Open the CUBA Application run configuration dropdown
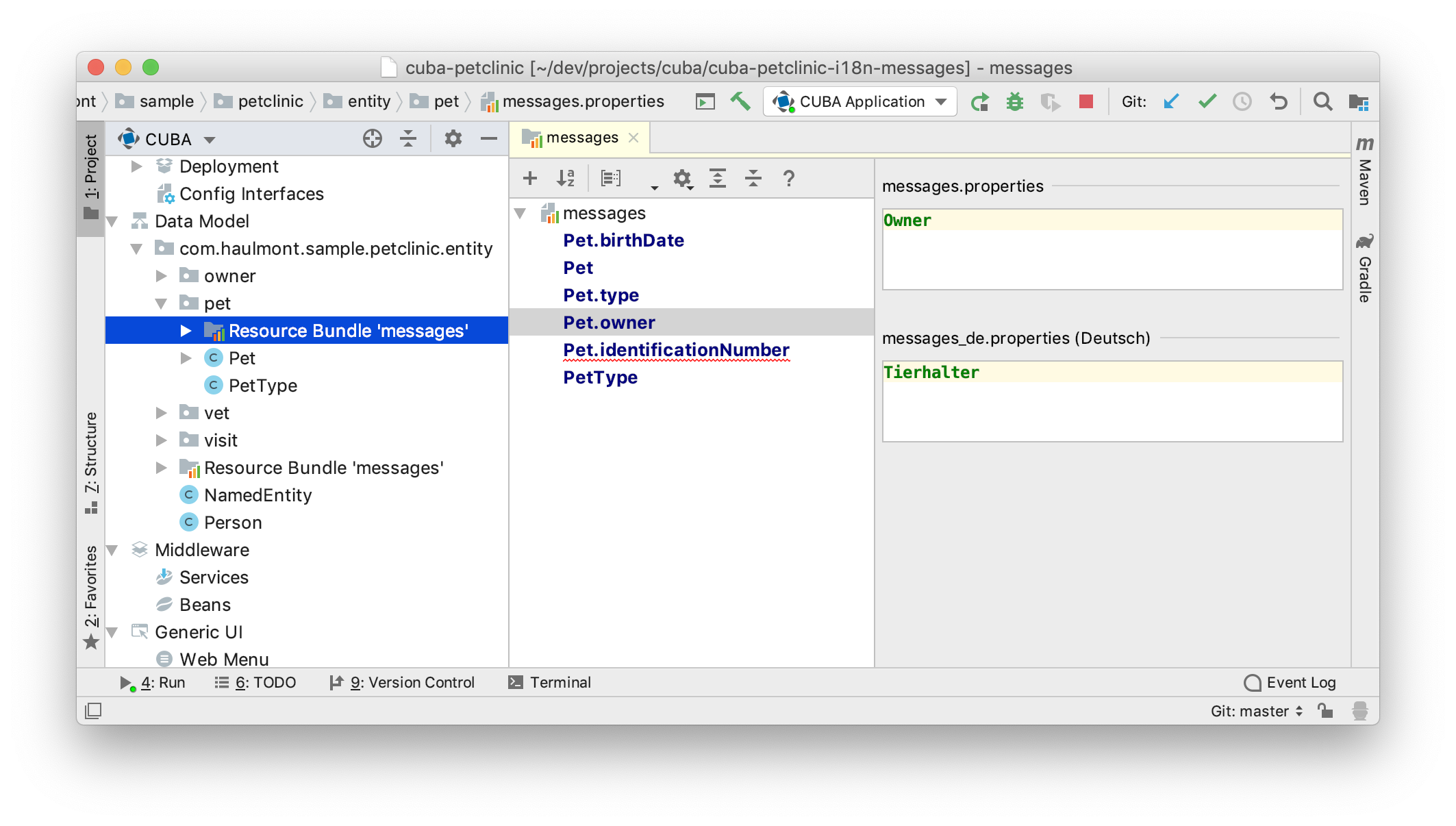1456x826 pixels. click(x=860, y=102)
